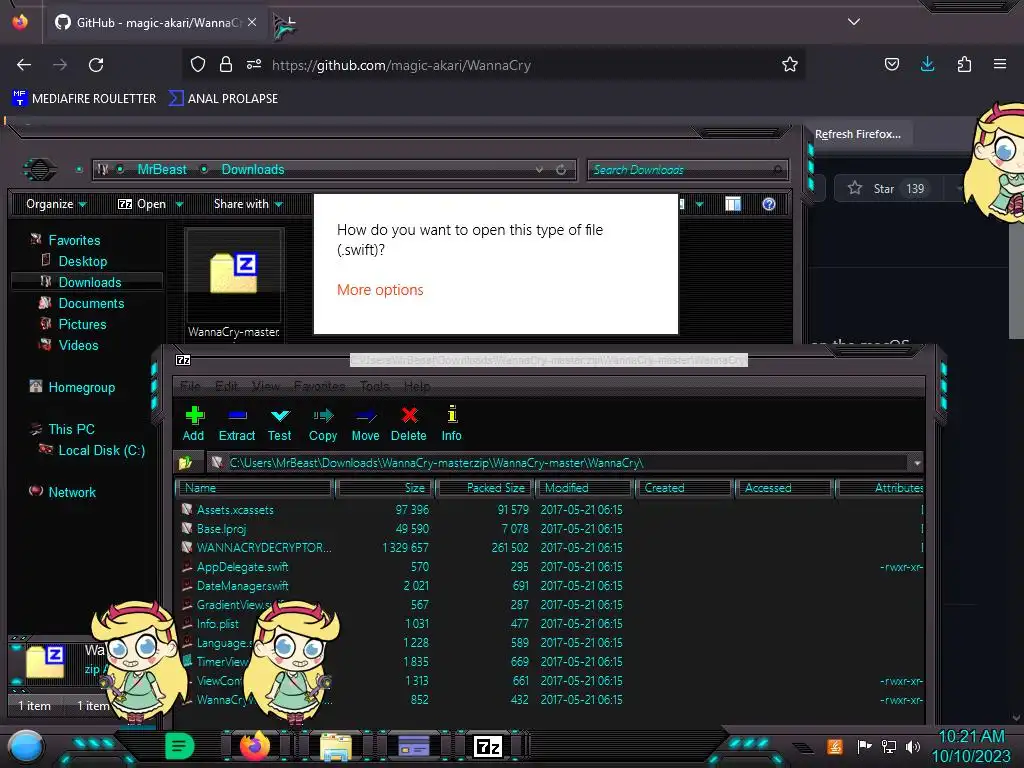1024x768 pixels.
Task: Go up one folder in 7-Zip
Action: click(185, 463)
